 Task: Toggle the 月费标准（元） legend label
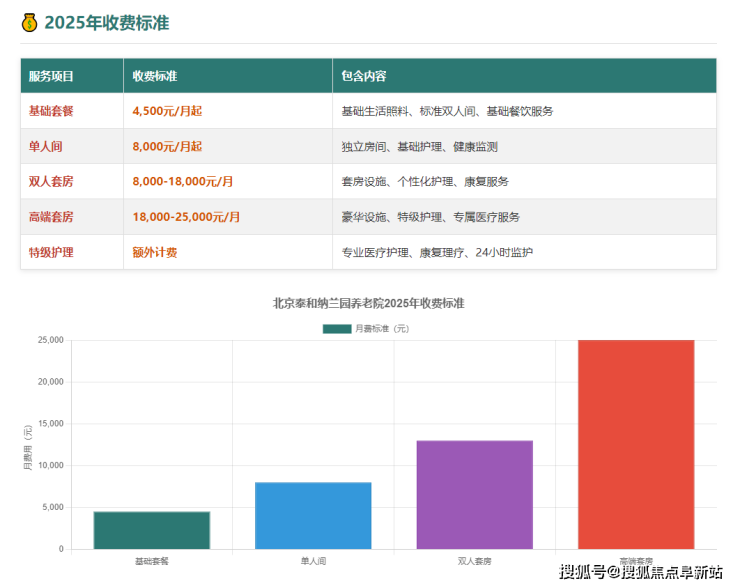coord(382,328)
